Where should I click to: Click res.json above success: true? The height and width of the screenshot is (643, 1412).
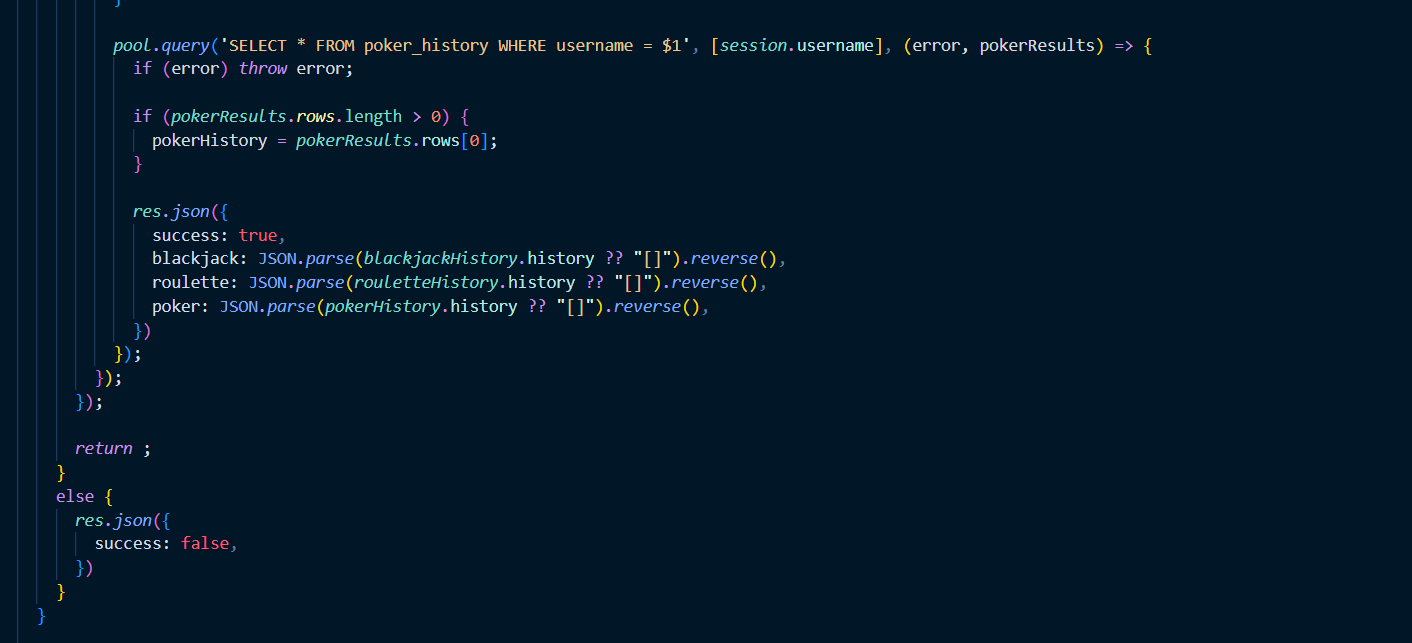[171, 211]
